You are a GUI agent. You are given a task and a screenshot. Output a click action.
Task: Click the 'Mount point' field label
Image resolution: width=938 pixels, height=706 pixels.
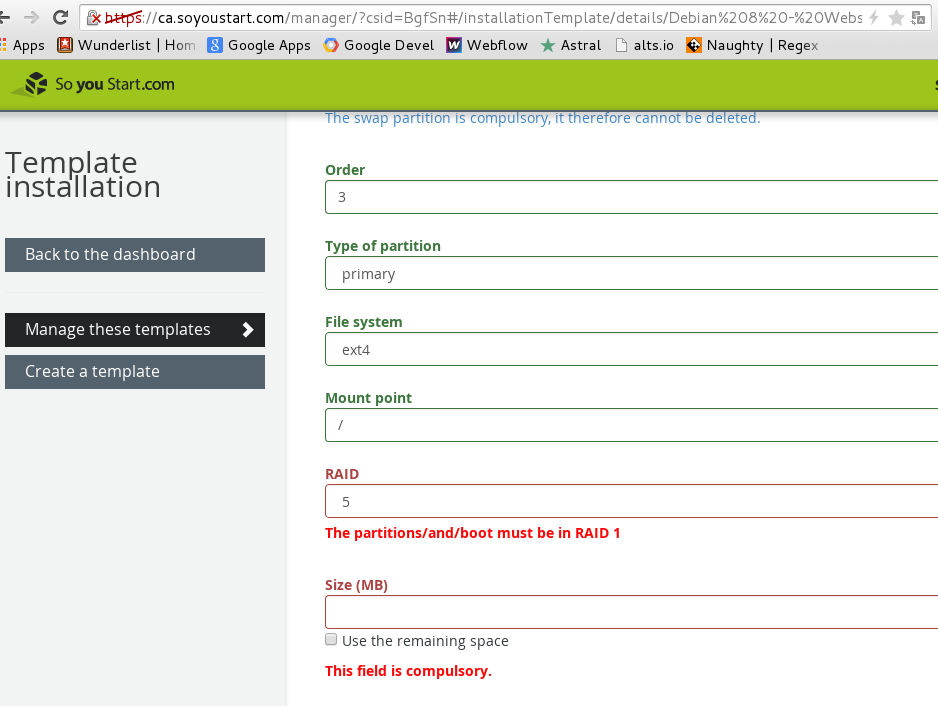(368, 398)
